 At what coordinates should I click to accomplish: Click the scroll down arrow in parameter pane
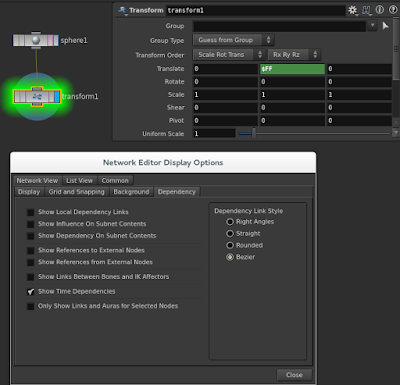point(396,133)
